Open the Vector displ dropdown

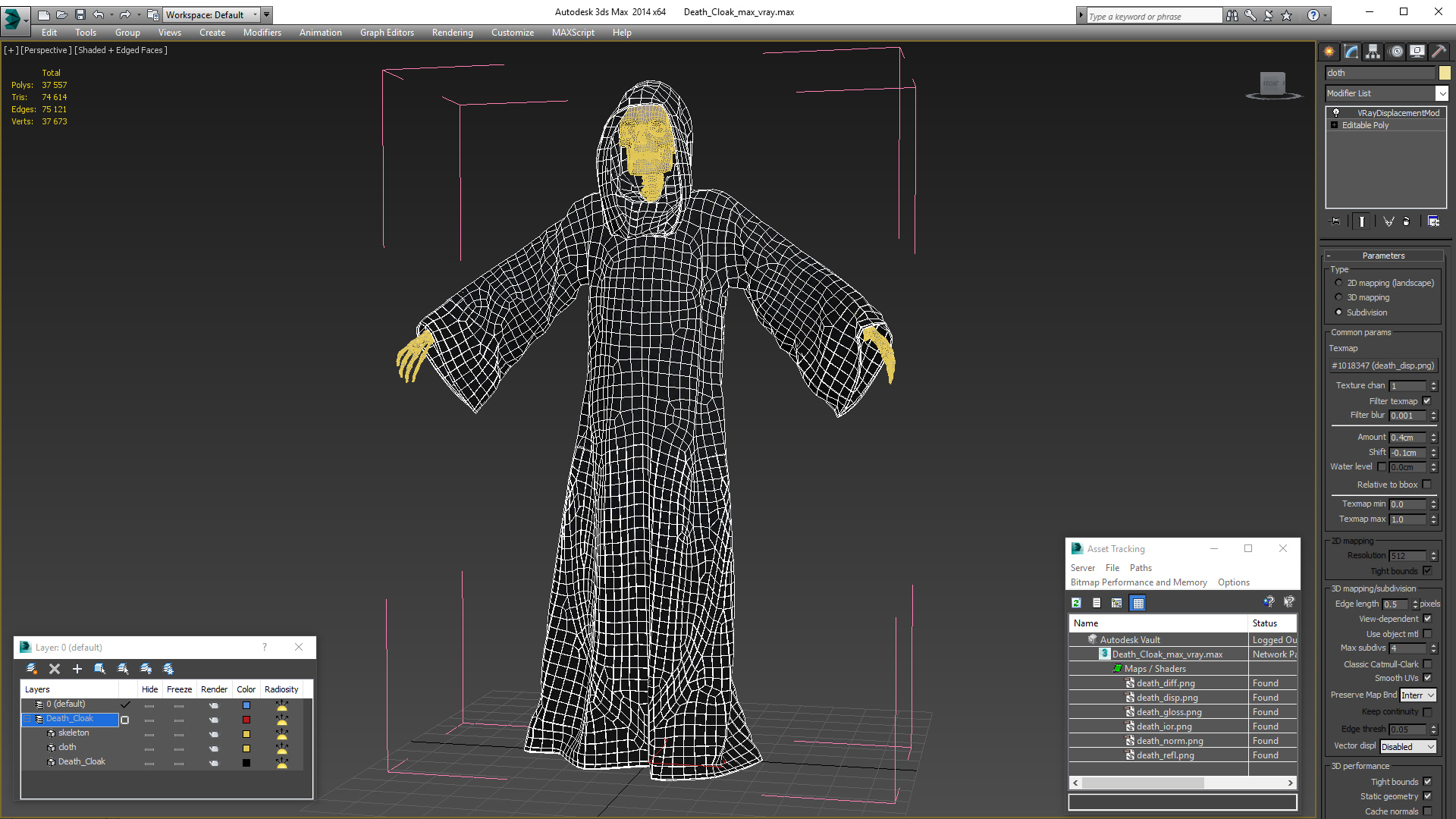coord(1408,747)
